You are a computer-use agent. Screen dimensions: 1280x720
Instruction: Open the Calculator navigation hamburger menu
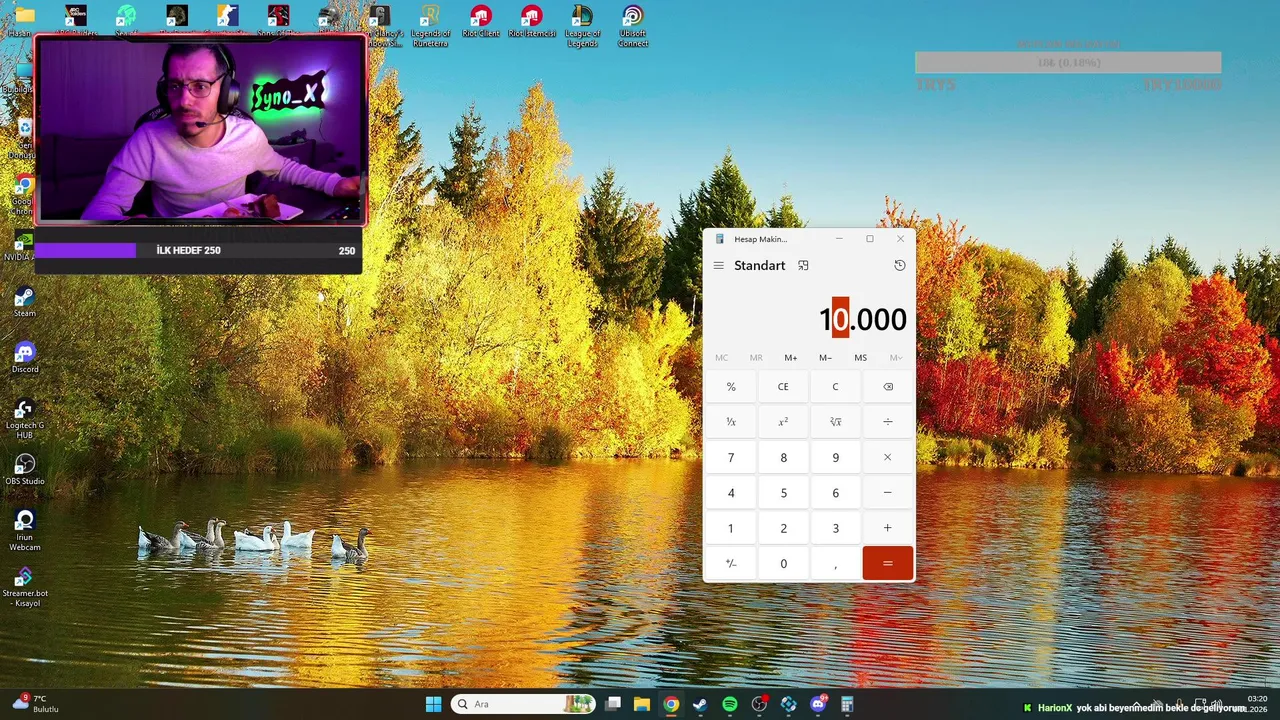pos(718,265)
